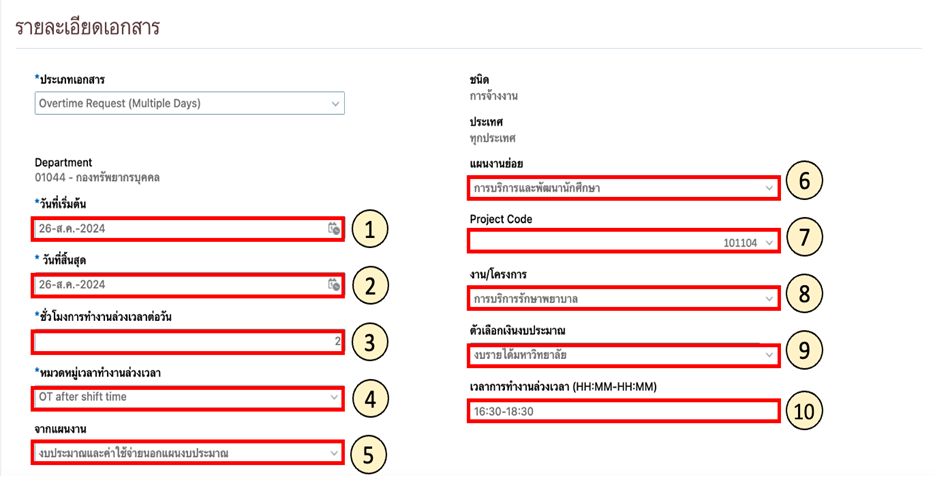The width and height of the screenshot is (935, 479).
Task: Open calendar picker for วันที่สิ้นสุด
Action: (x=334, y=285)
